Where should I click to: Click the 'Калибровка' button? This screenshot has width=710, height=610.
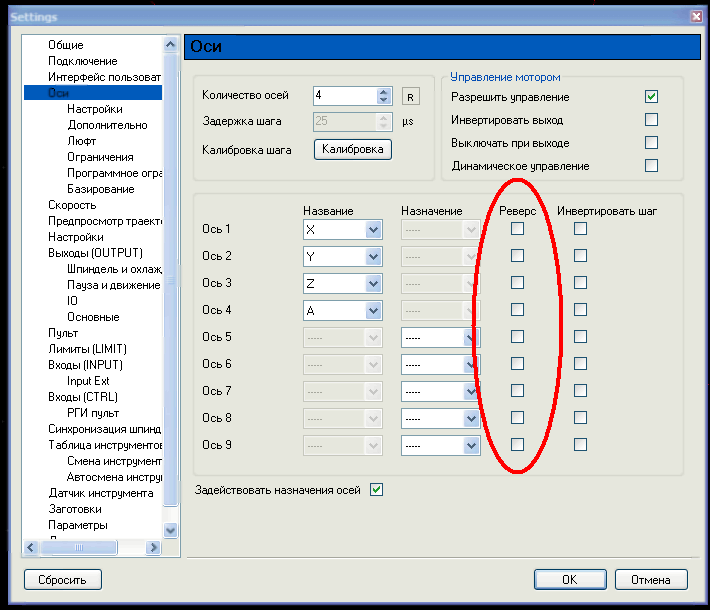[353, 149]
